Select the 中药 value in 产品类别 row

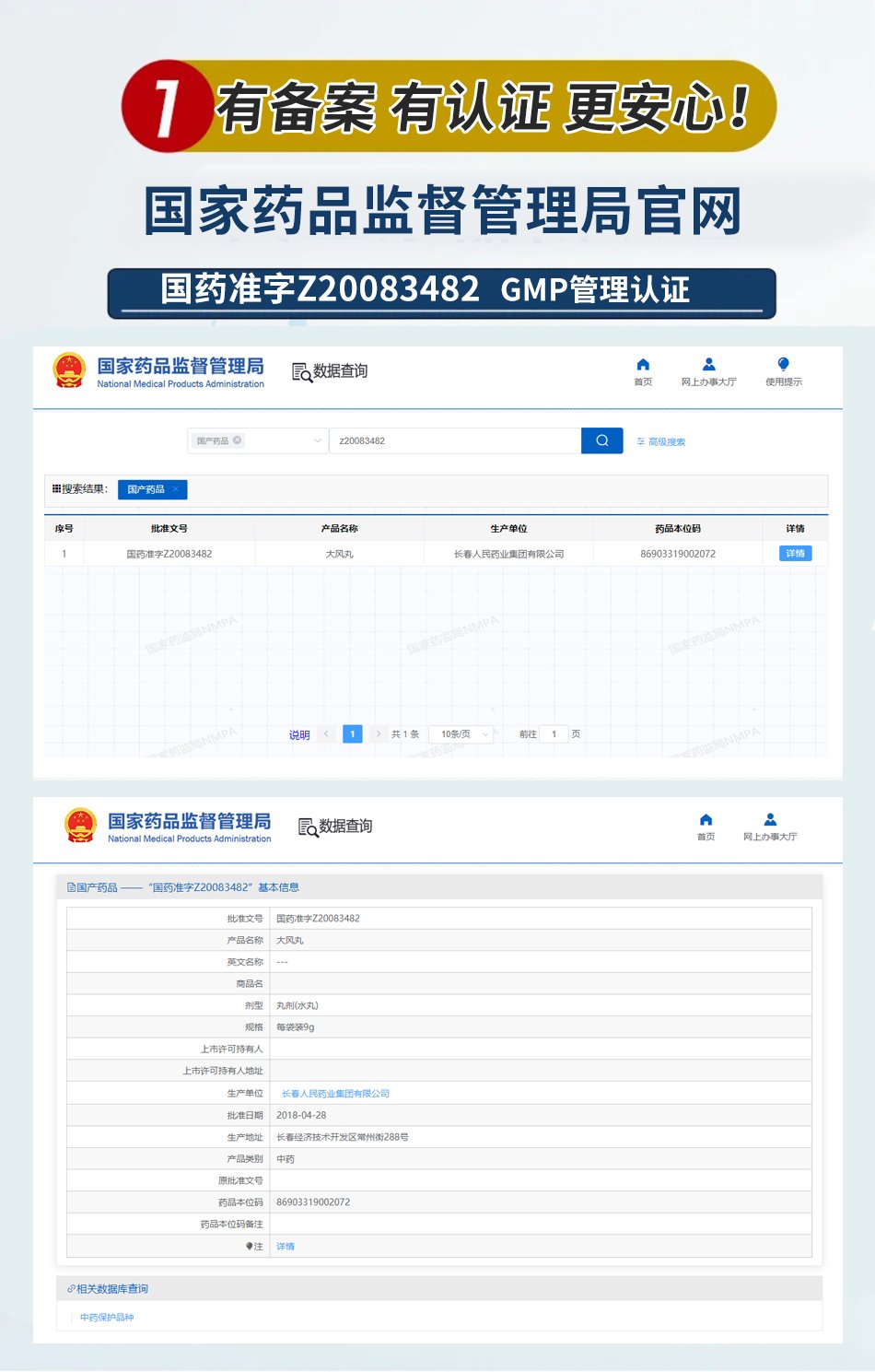(x=286, y=1159)
